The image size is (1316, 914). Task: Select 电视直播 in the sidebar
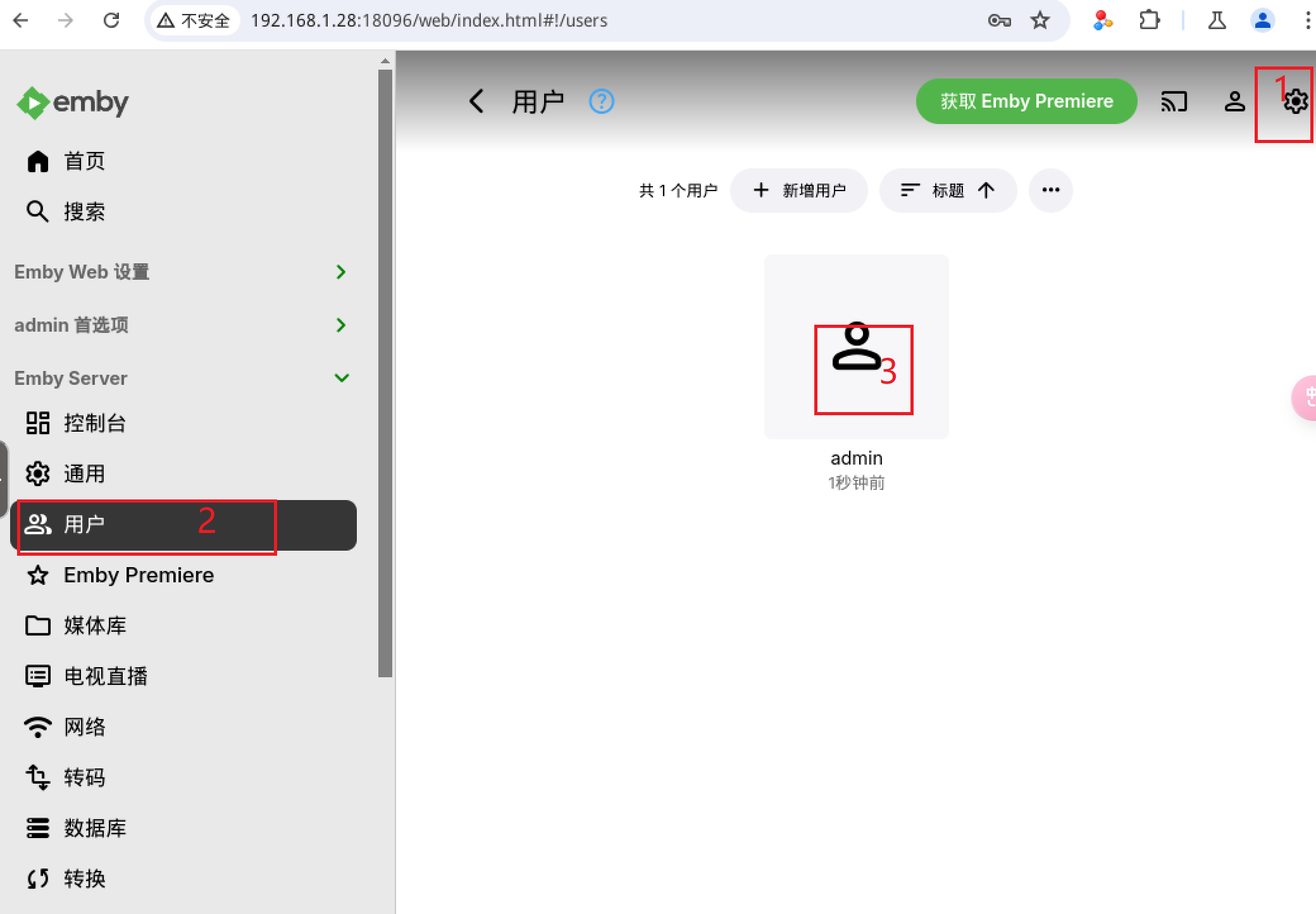point(183,676)
